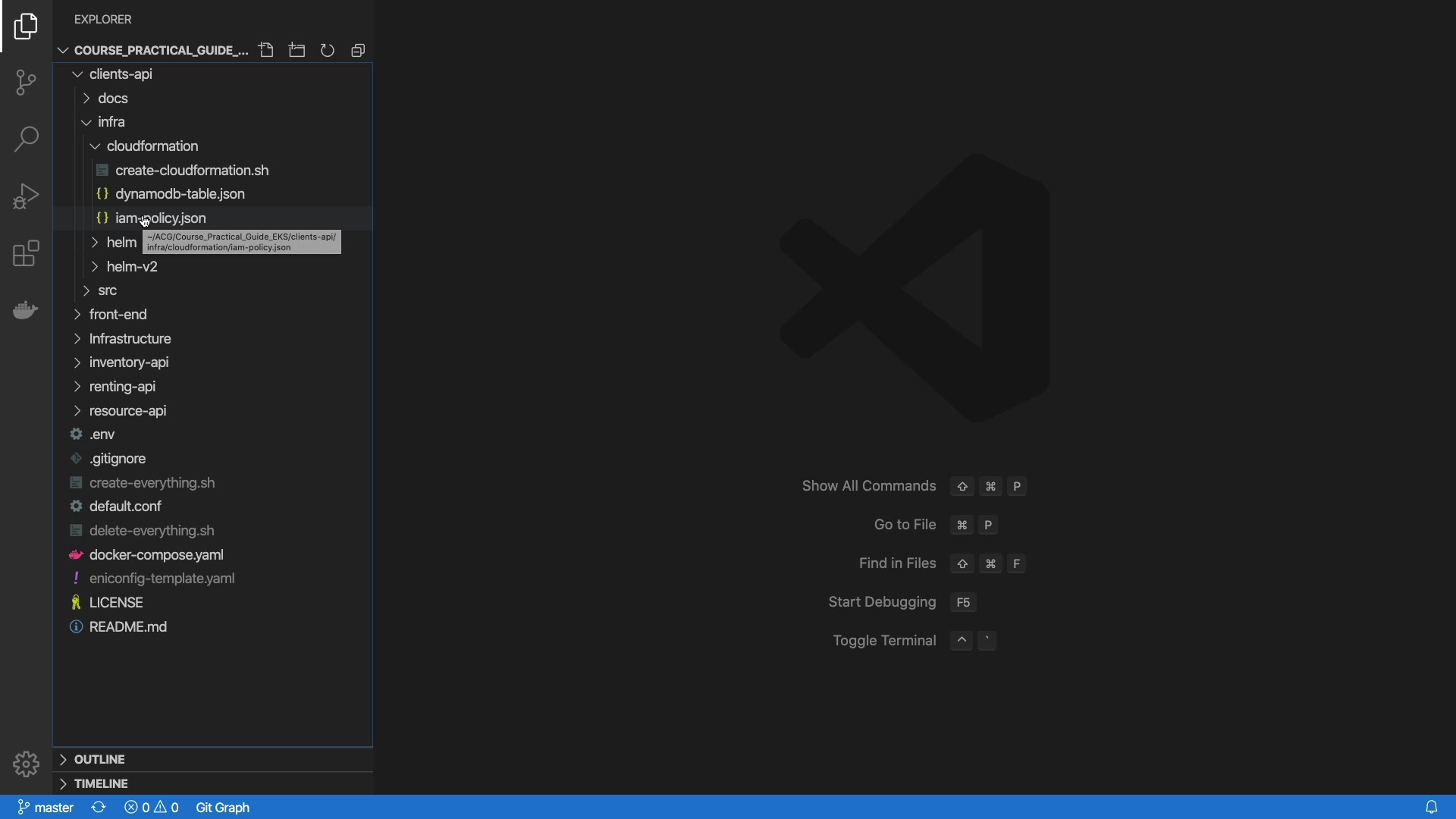Image resolution: width=1456 pixels, height=819 pixels.
Task: Collapse all folders in Explorer
Action: click(x=359, y=50)
